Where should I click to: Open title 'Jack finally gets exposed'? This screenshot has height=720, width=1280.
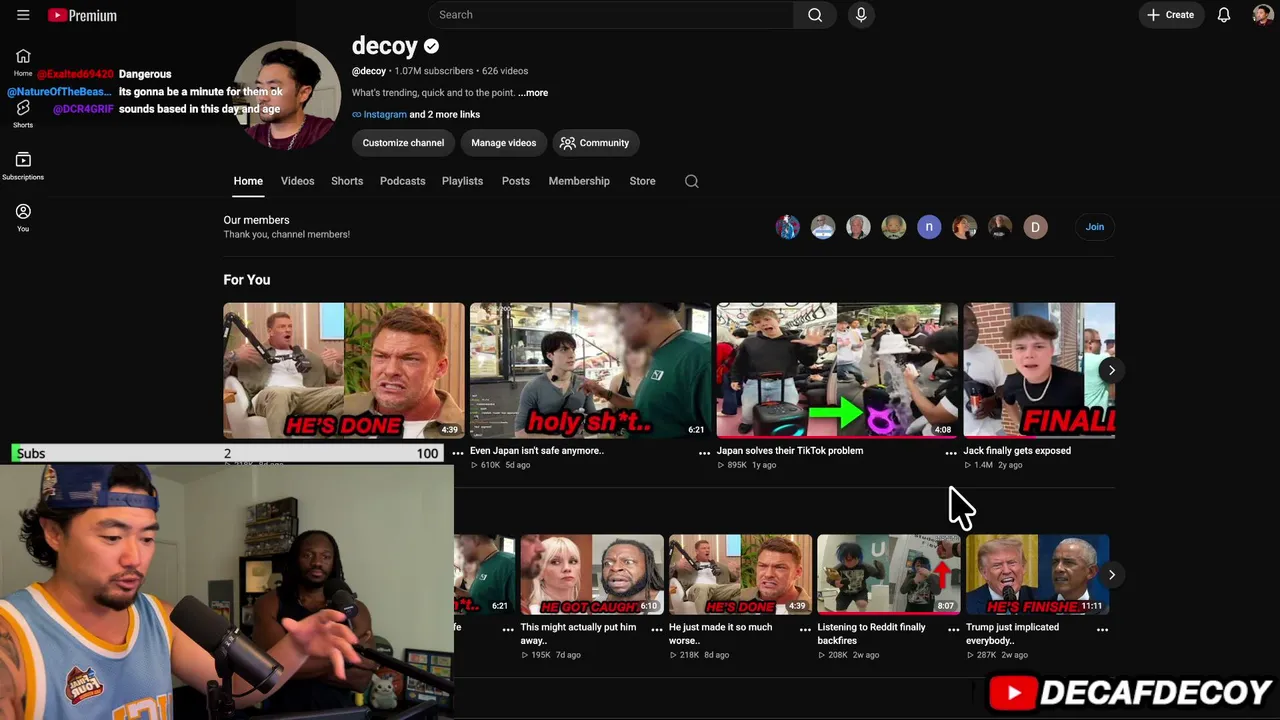[1017, 451]
